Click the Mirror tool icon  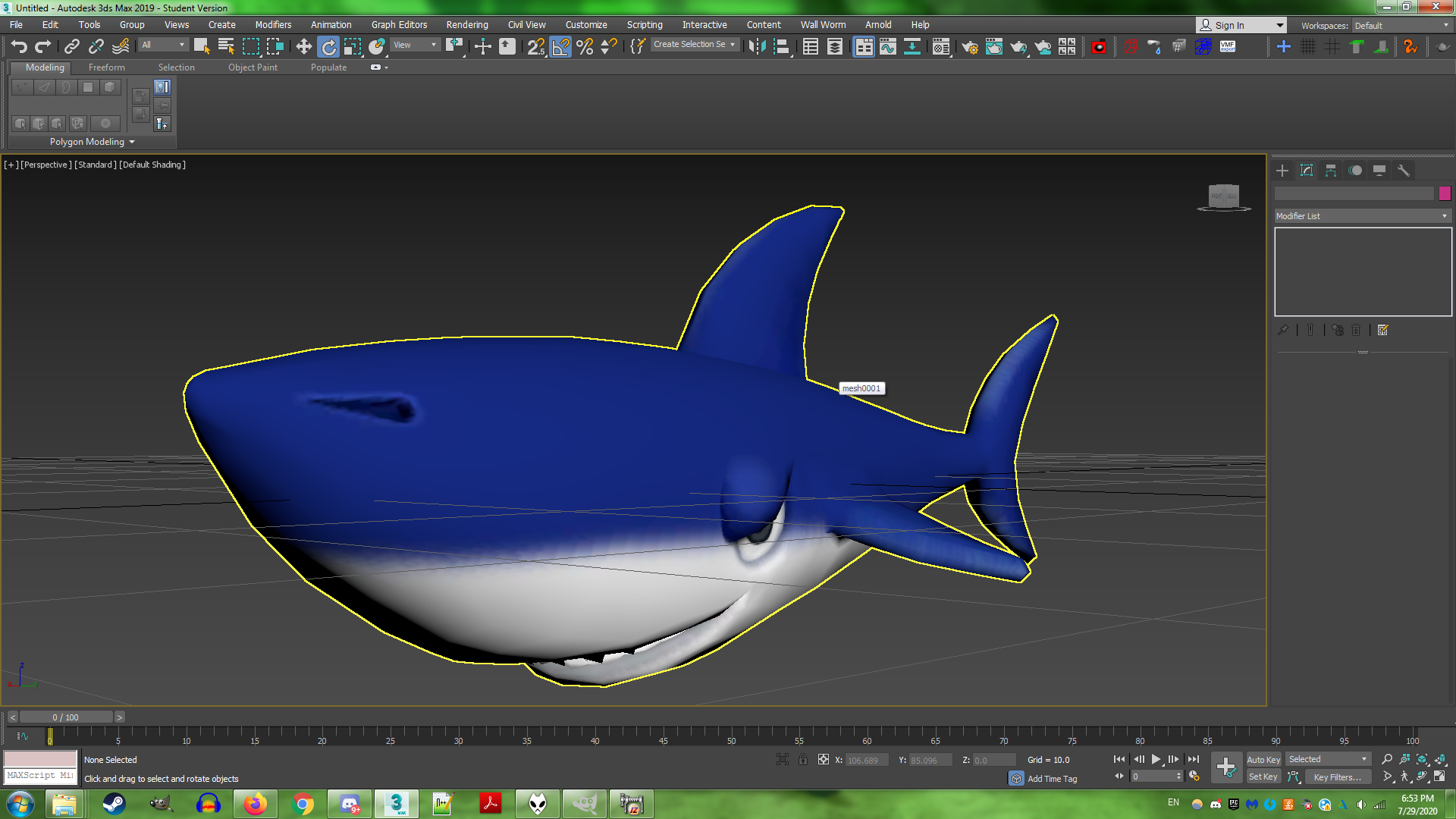757,47
